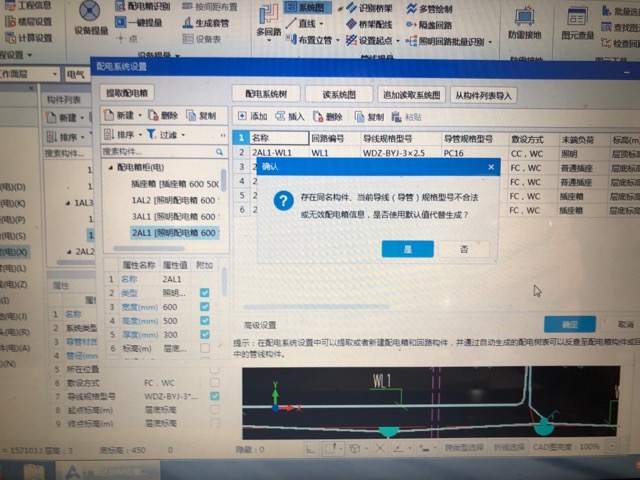Viewport: 640px width, 480px height.
Task: Click the 多管绘制 tool
Action: 429,9
